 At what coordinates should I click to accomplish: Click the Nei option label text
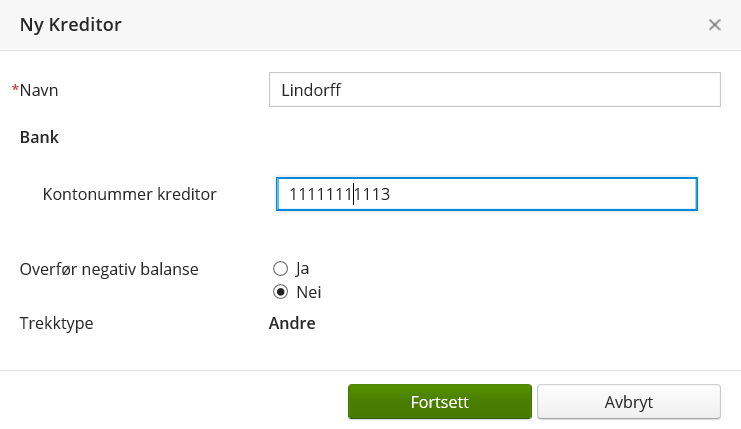click(x=308, y=293)
